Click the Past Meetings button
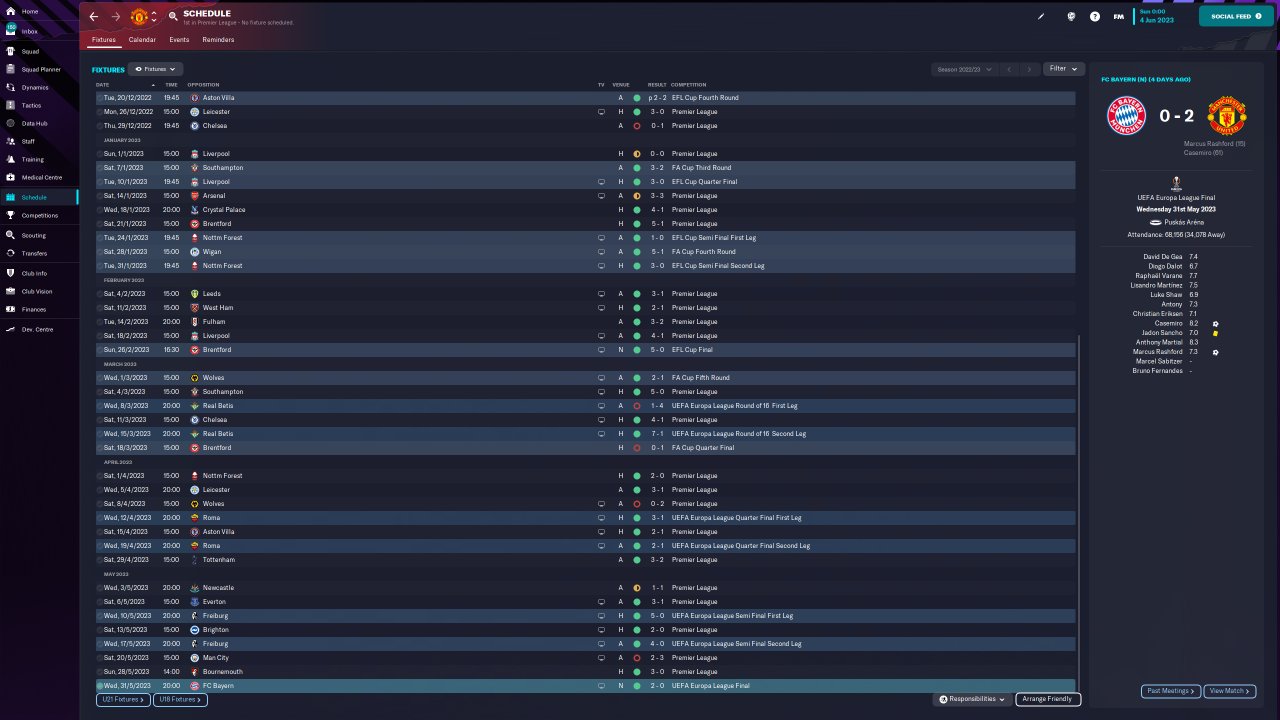Viewport: 1280px width, 720px height. coord(1170,691)
